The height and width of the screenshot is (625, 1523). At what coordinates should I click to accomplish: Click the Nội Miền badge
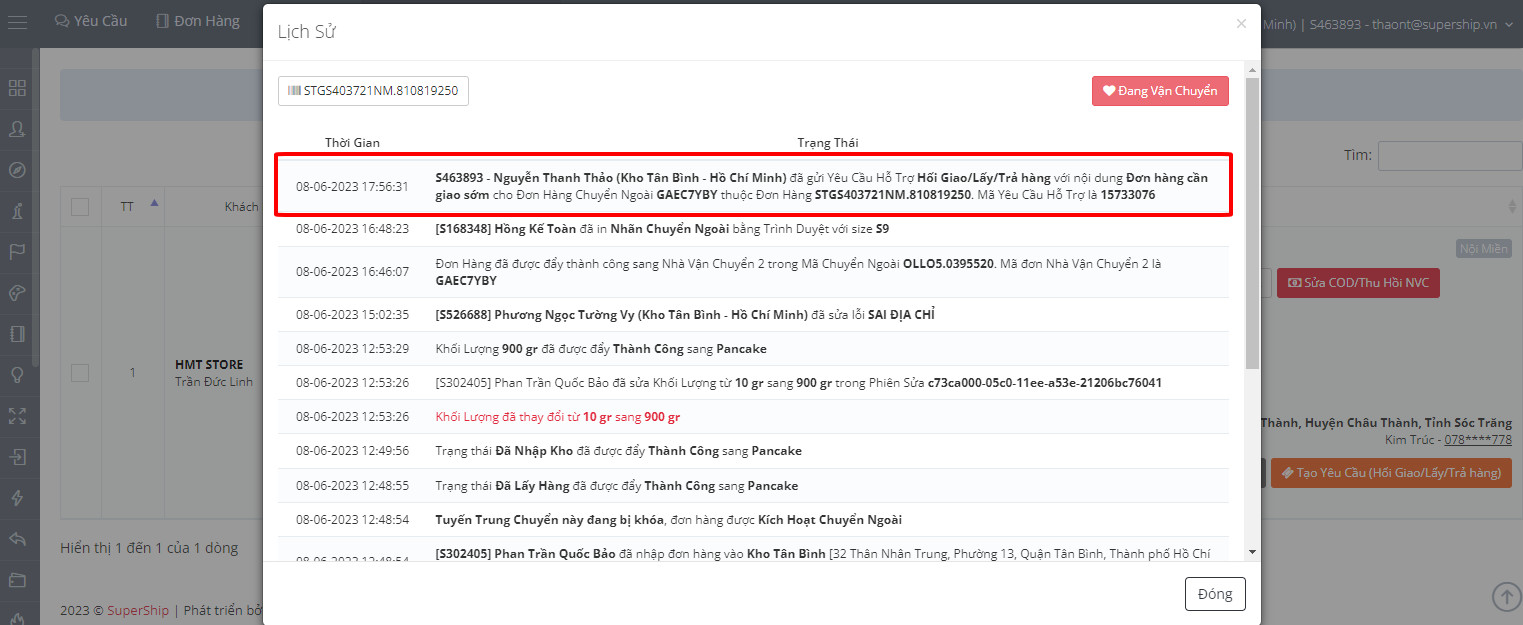[x=1484, y=249]
